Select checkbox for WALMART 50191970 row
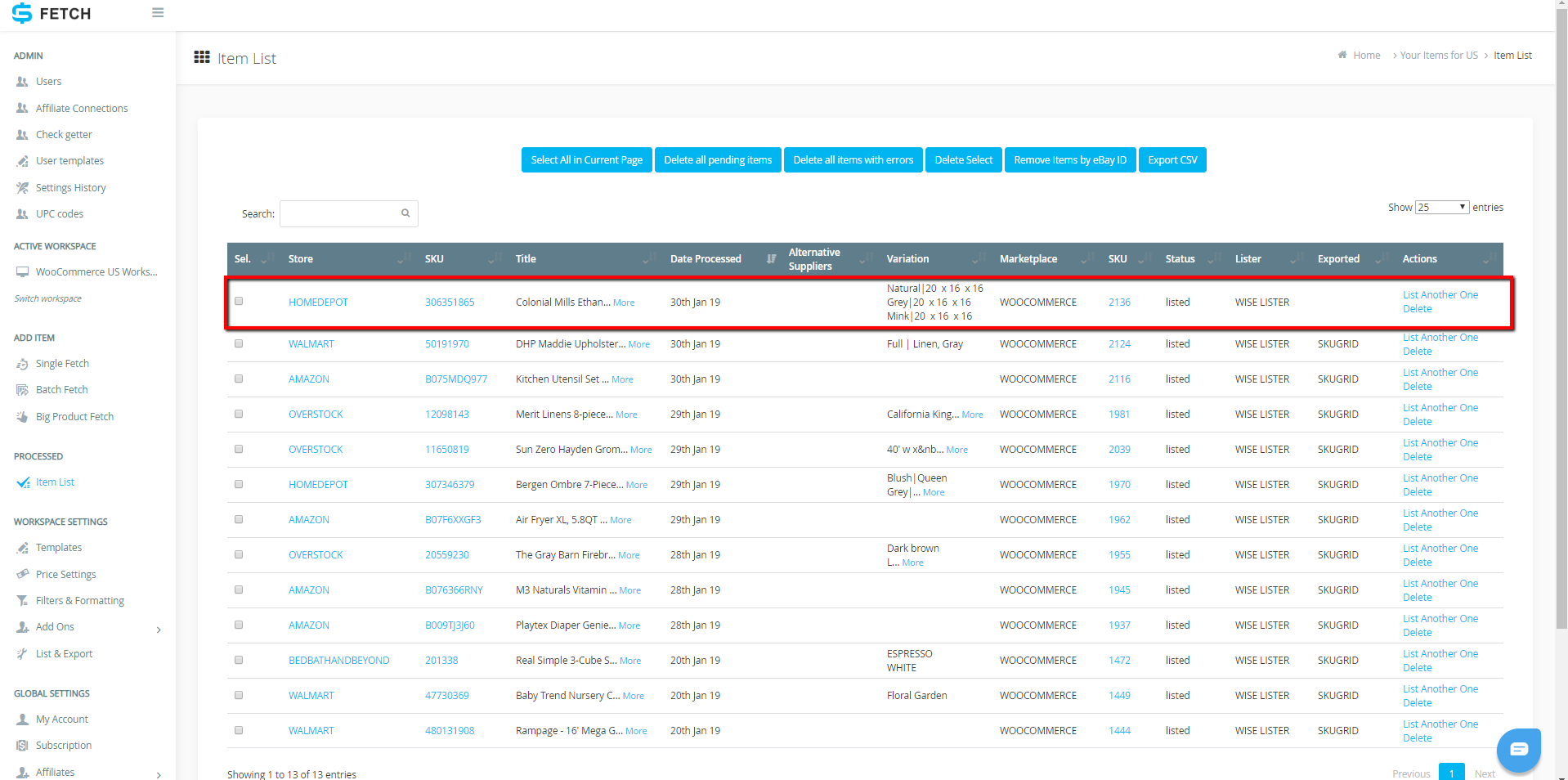Image resolution: width=1568 pixels, height=780 pixels. pos(239,343)
